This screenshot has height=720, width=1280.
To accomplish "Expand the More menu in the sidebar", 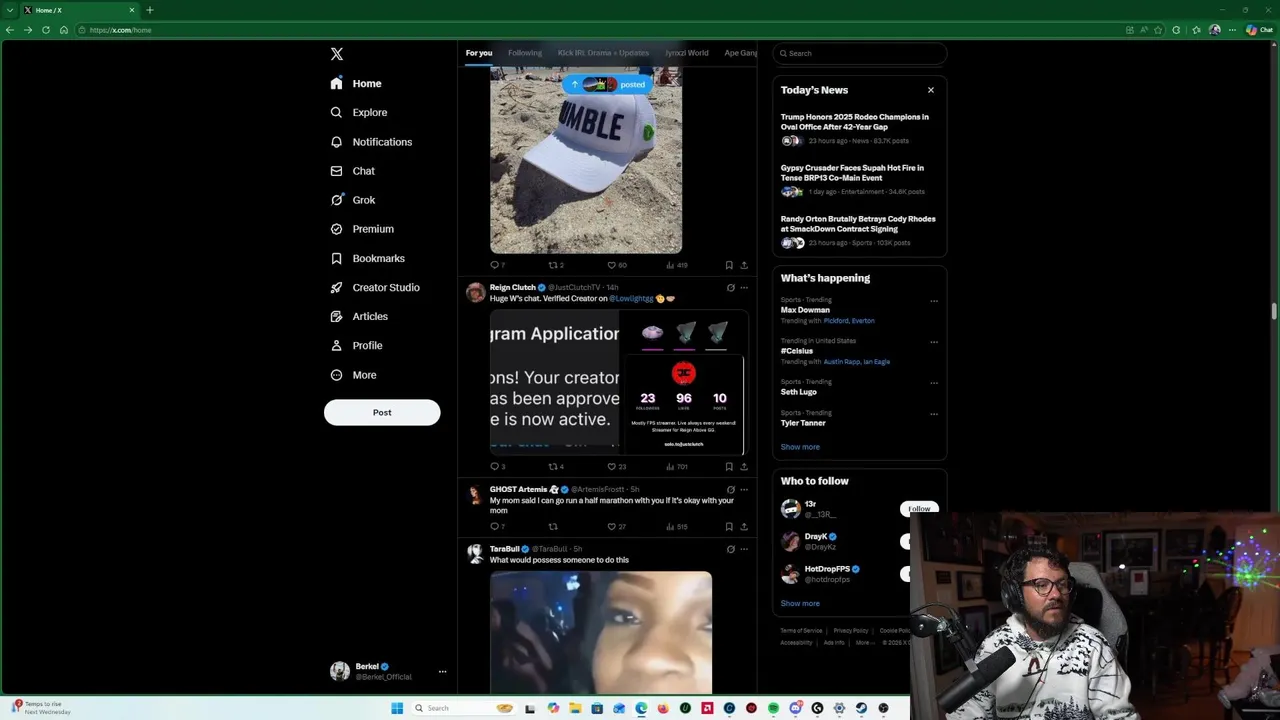I will 353,375.
